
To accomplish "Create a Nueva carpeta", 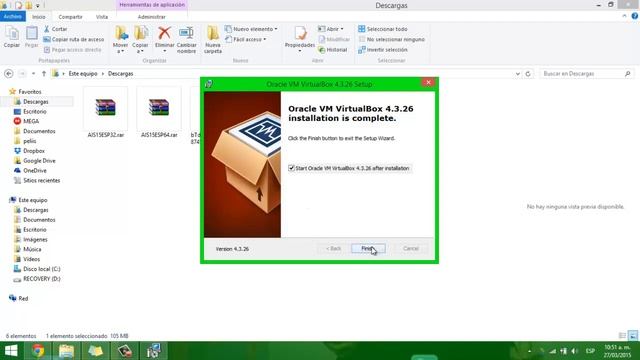I will pyautogui.click(x=213, y=40).
